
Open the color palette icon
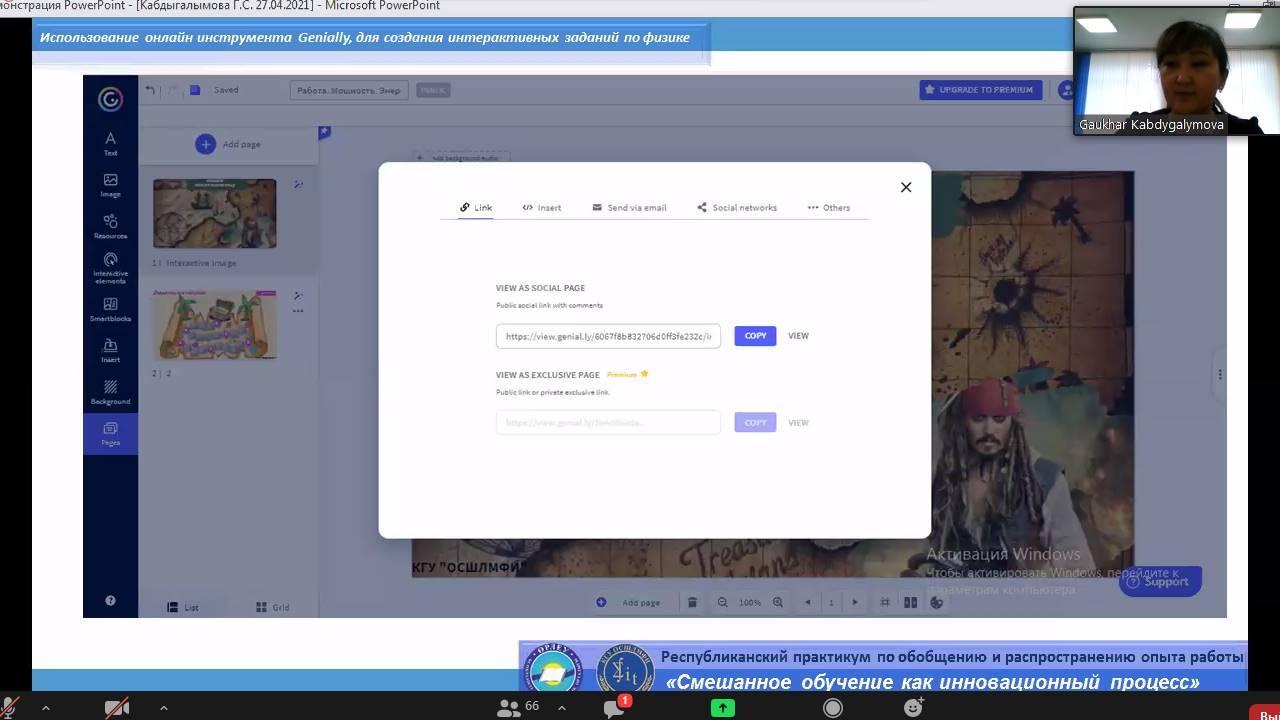point(936,602)
